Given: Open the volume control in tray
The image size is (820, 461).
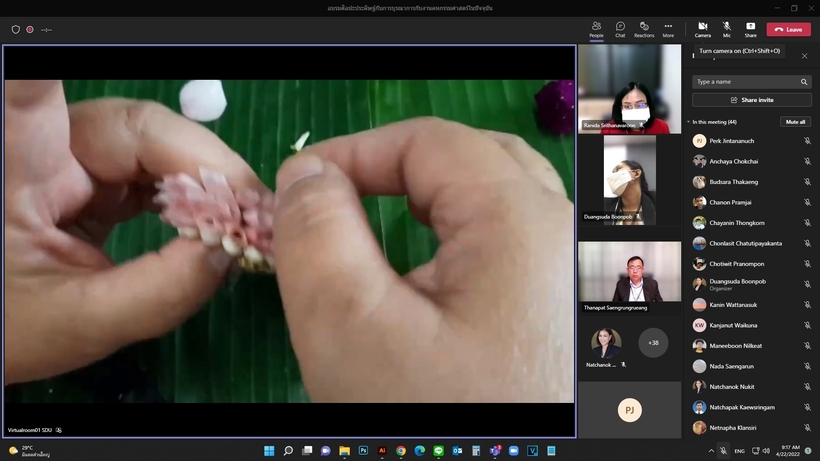Looking at the screenshot, I should 767,451.
